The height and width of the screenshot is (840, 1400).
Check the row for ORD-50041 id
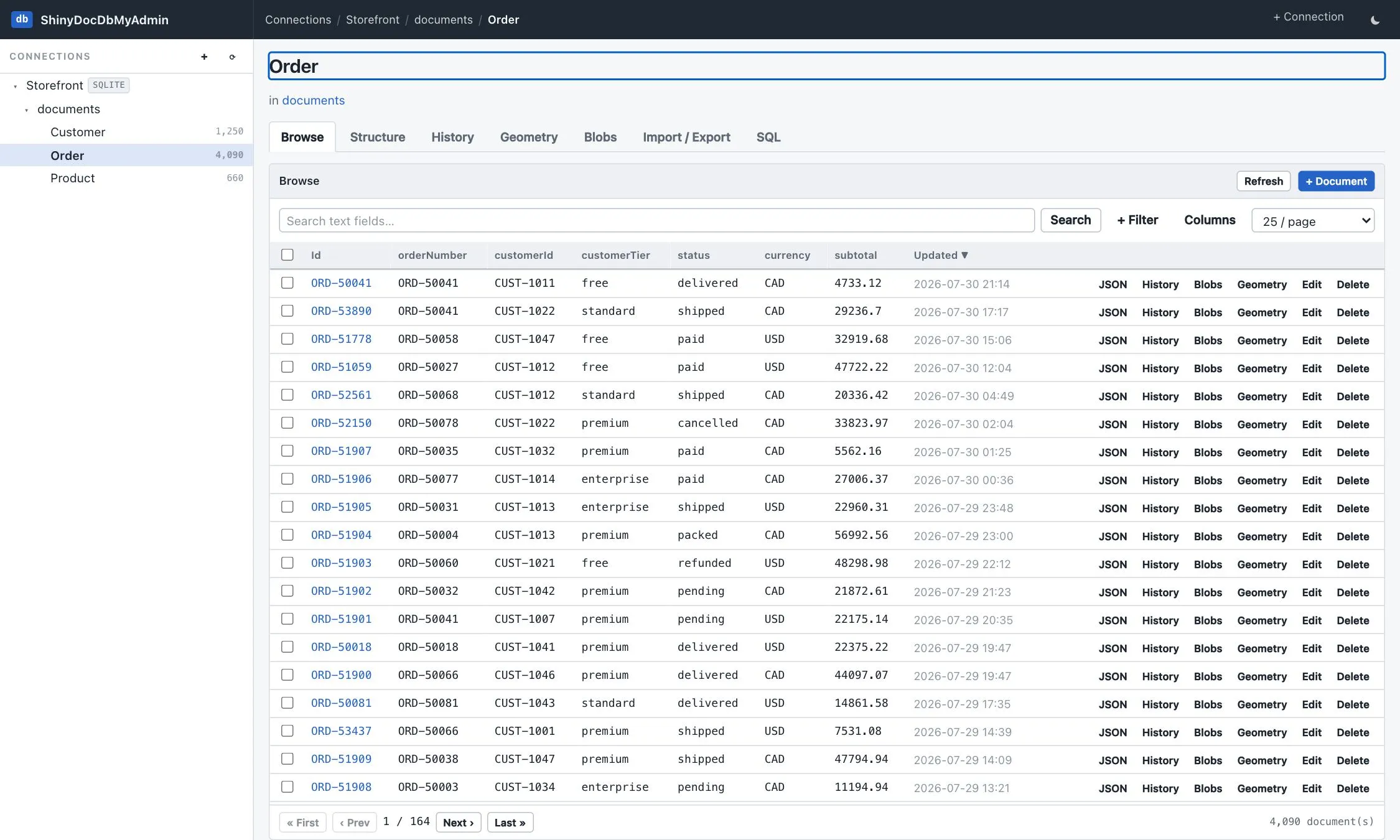[x=287, y=282]
